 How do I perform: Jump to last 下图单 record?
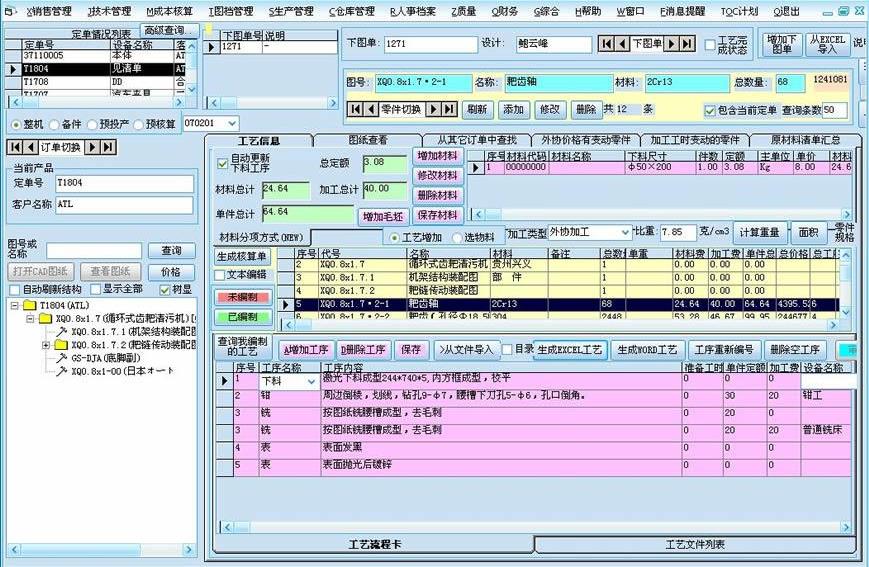(686, 44)
